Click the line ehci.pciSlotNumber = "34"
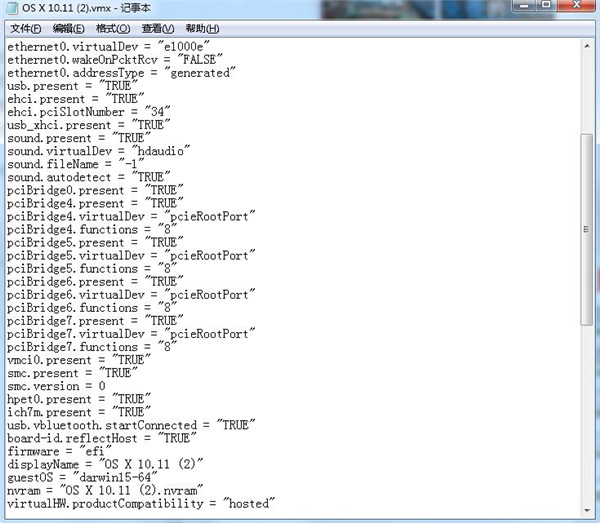Viewport: 600px width, 523px height. pos(89,112)
